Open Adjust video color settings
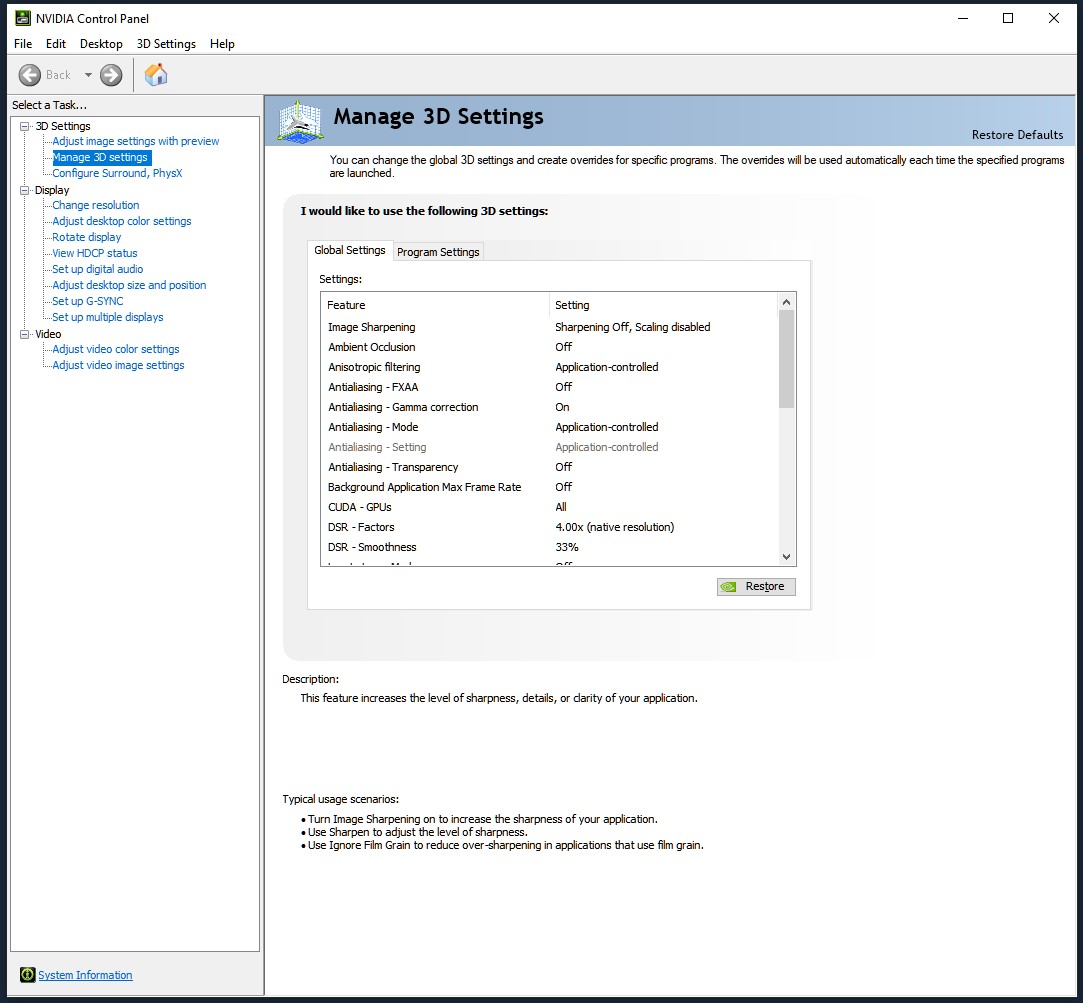Screen dimensions: 1083x1003 coord(115,349)
